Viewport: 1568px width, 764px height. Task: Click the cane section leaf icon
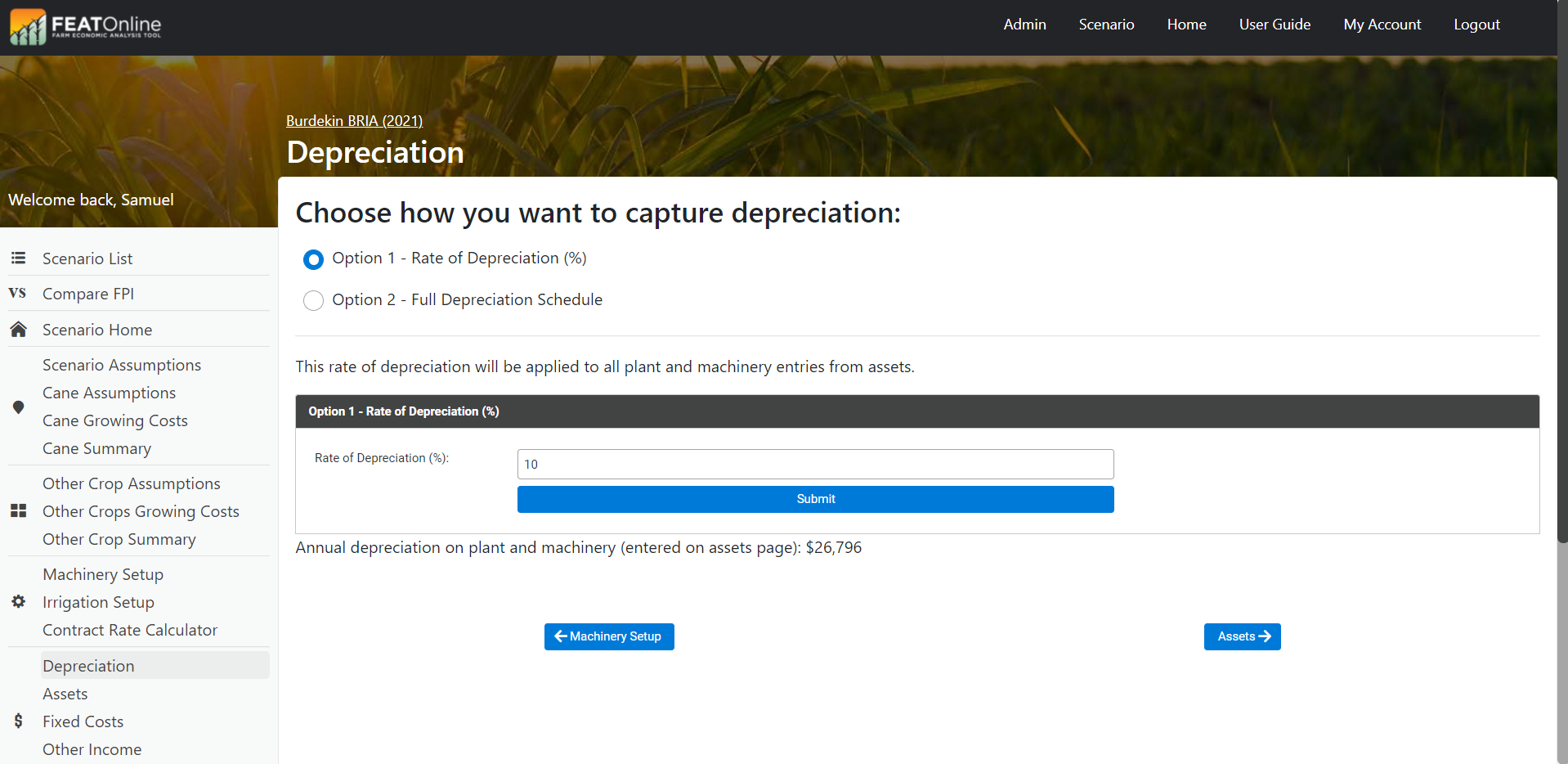[18, 407]
